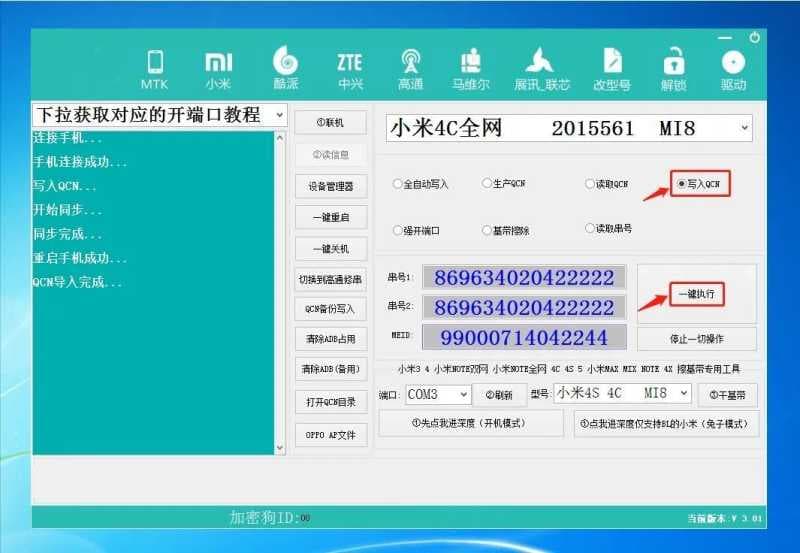Click the log line 手机连接成功...
The height and width of the screenshot is (553, 800).
[x=80, y=162]
